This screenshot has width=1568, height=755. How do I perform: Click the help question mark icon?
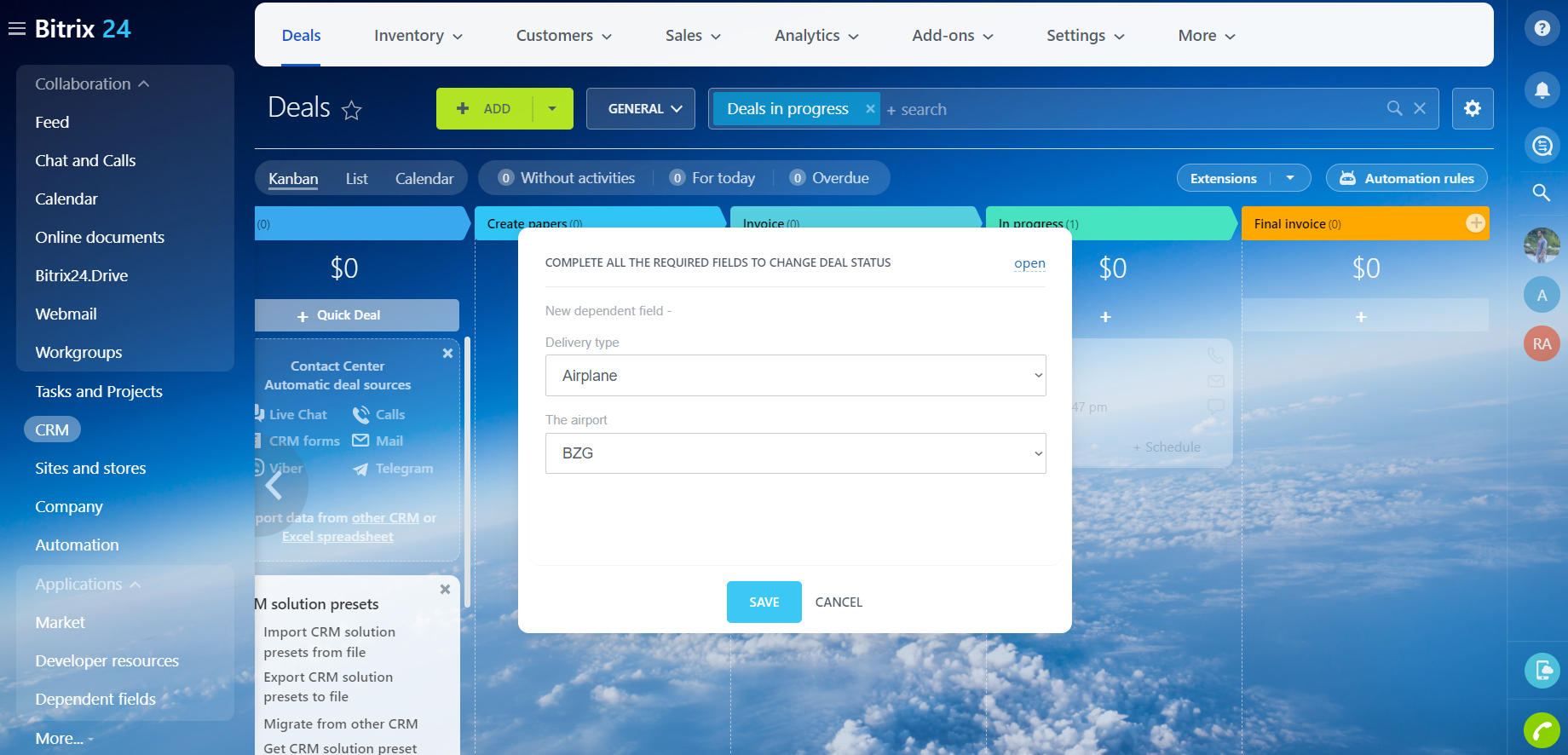pos(1542,28)
